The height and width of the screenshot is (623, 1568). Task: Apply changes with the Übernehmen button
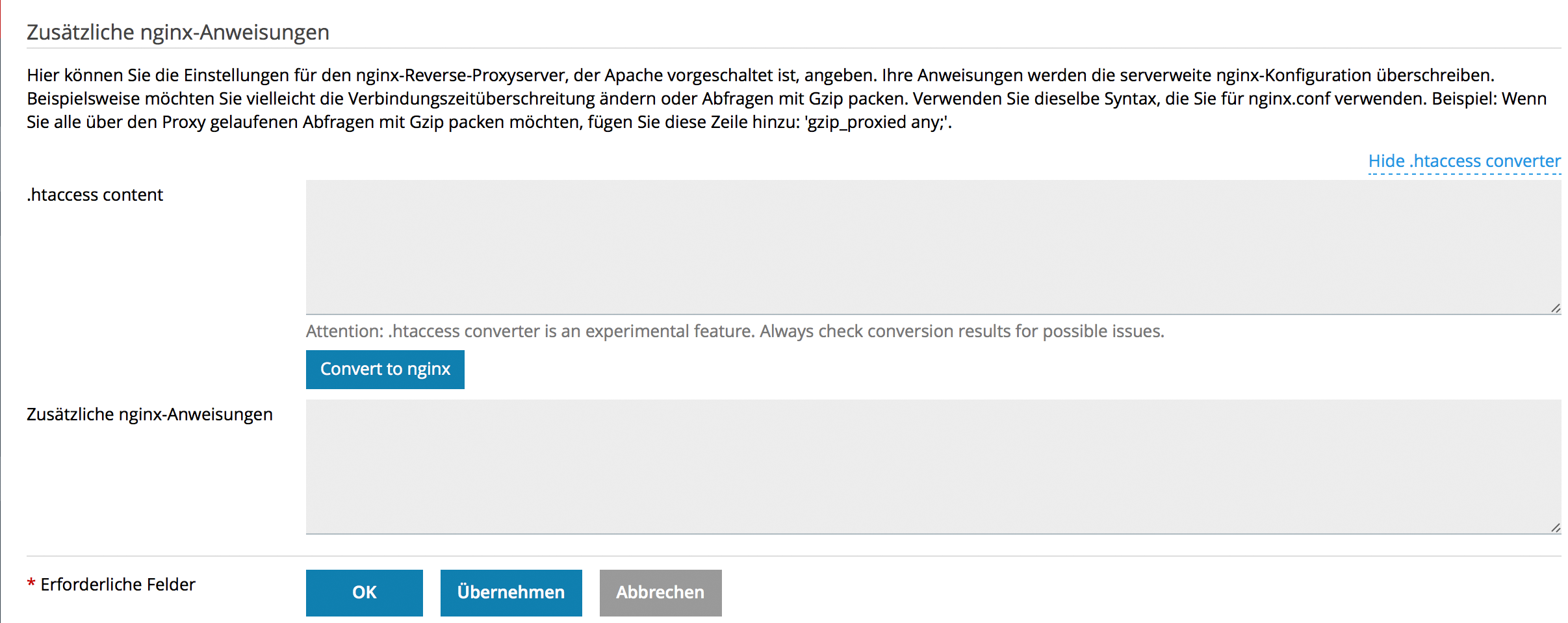point(511,592)
